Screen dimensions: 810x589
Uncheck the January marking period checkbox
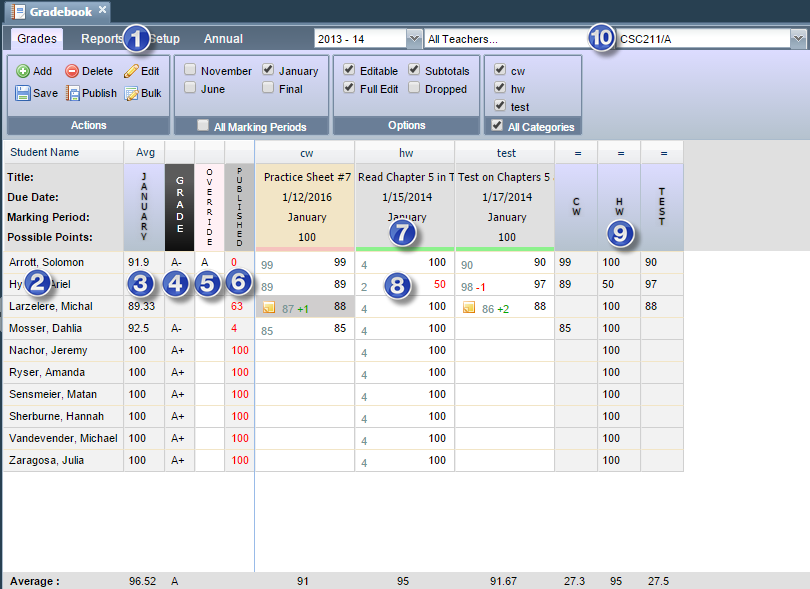[x=268, y=69]
